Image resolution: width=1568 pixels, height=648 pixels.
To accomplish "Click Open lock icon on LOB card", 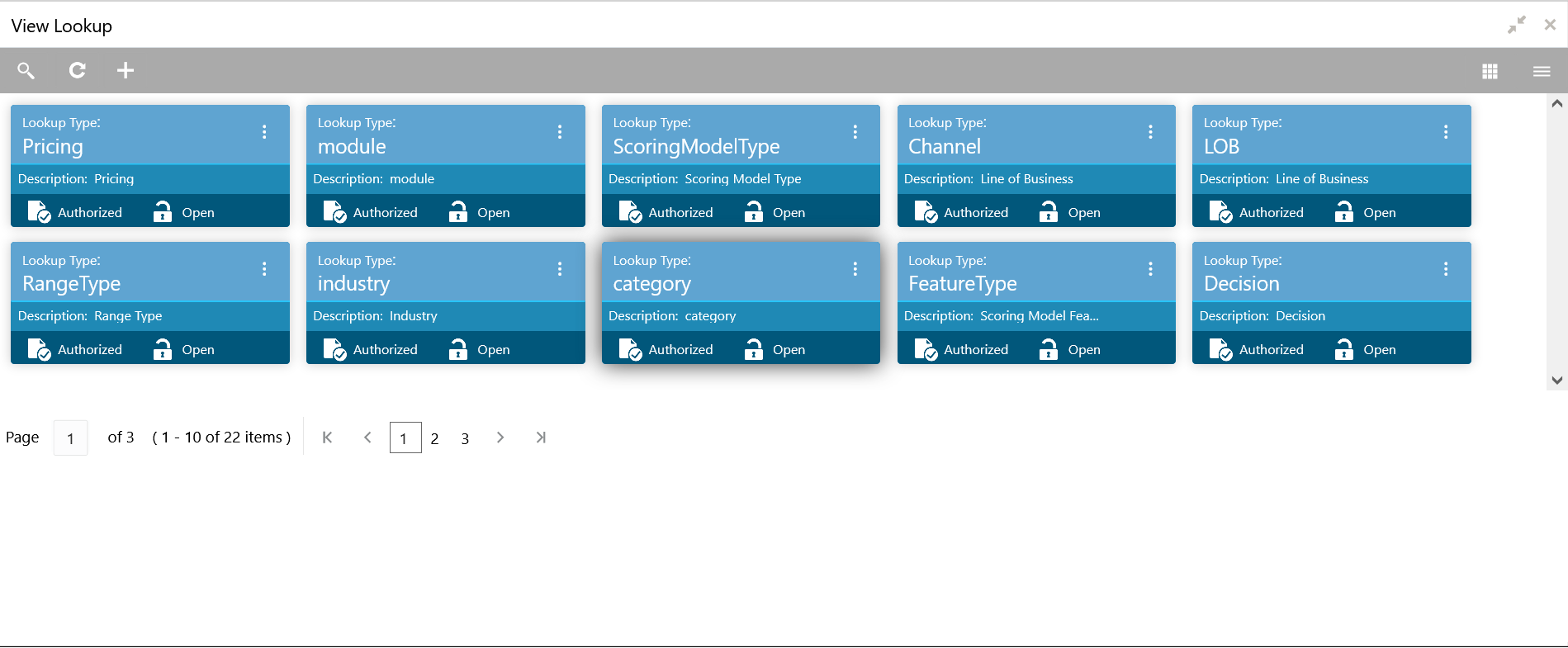I will click(1344, 212).
